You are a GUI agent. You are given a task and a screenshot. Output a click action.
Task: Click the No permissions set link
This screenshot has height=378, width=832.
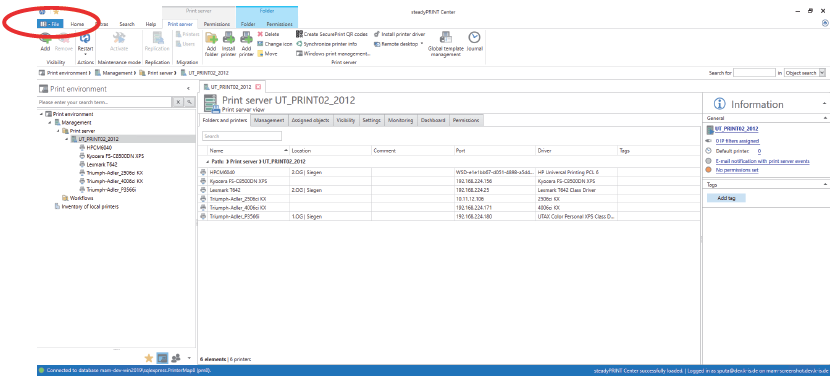[x=737, y=170]
